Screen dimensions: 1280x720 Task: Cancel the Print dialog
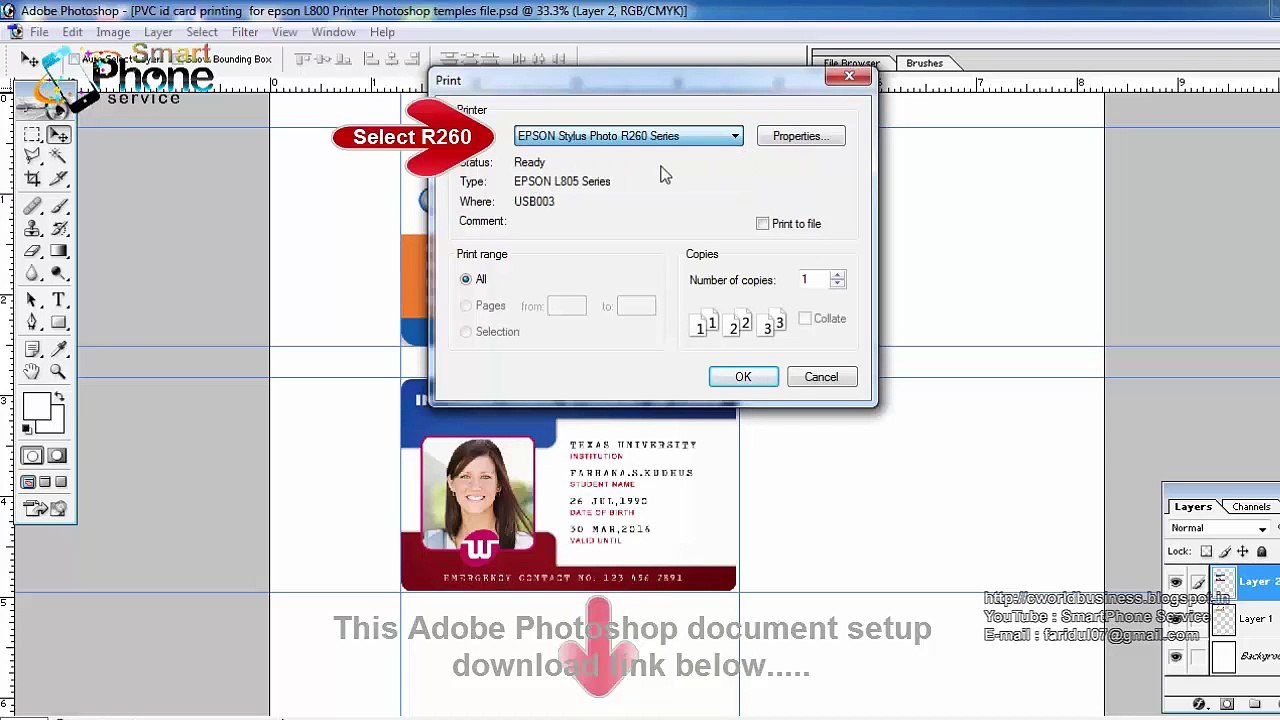[821, 377]
